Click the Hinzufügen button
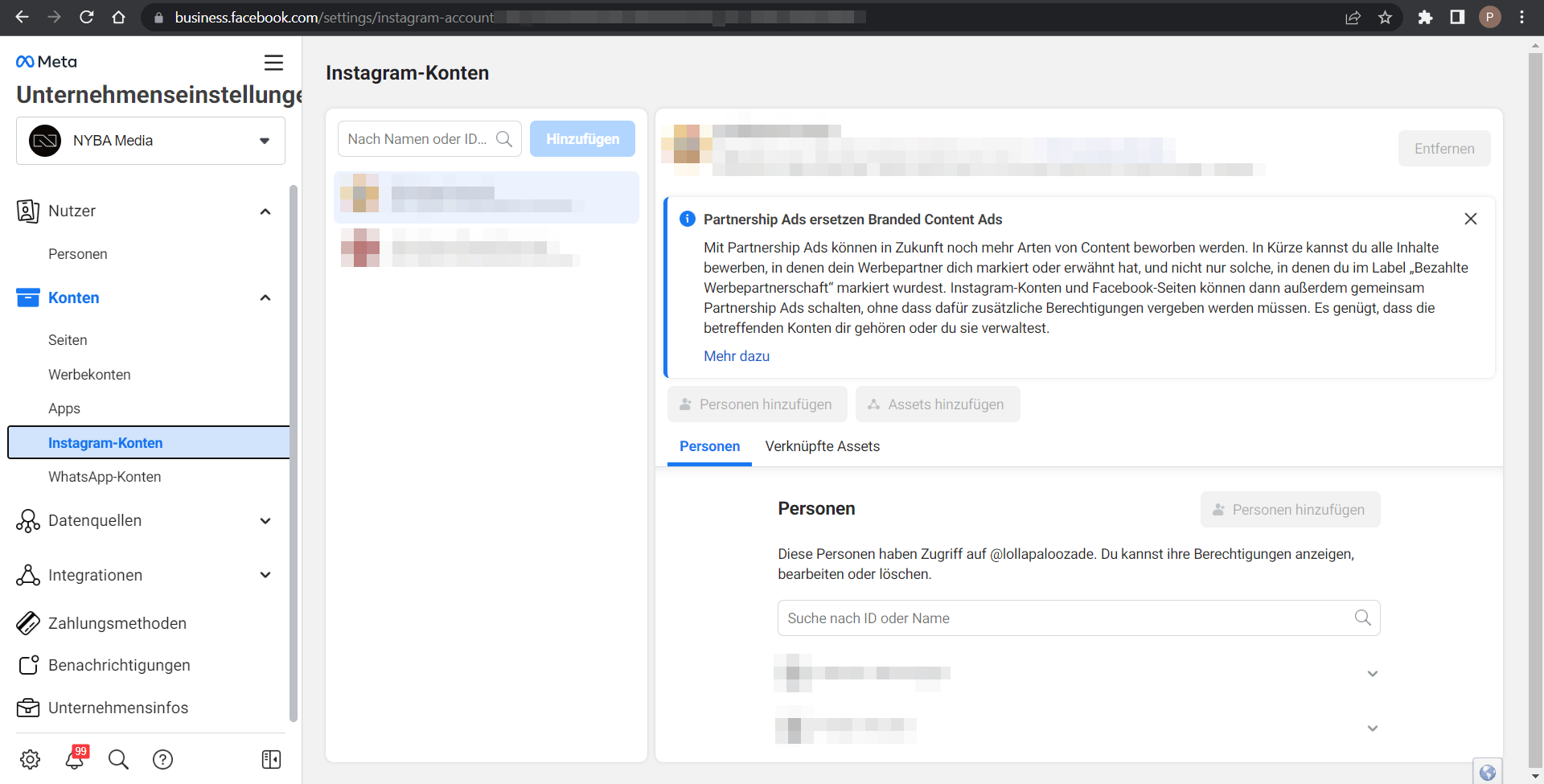The width and height of the screenshot is (1544, 784). tap(582, 139)
